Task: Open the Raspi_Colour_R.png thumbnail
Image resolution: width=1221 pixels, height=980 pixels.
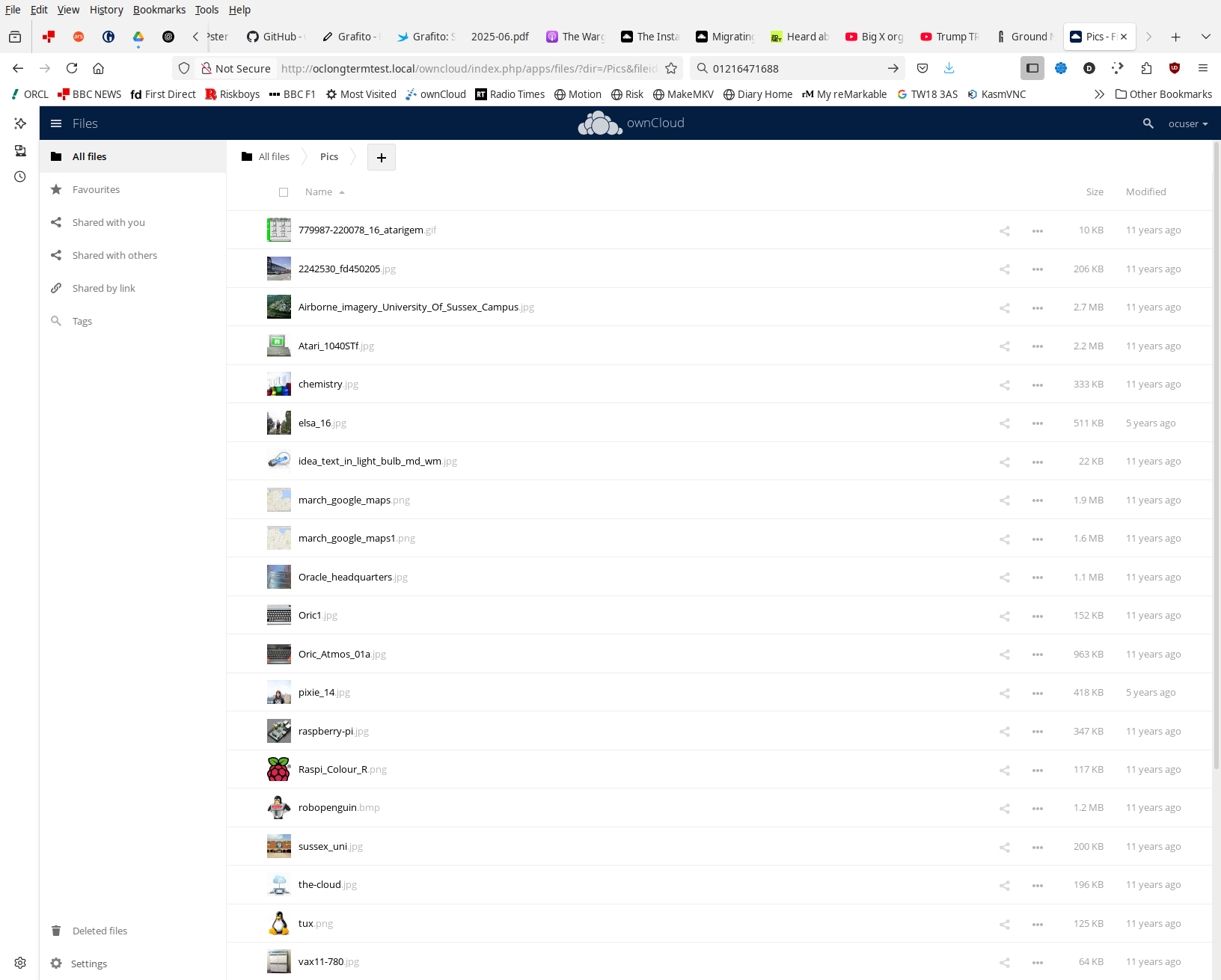Action: [x=279, y=770]
